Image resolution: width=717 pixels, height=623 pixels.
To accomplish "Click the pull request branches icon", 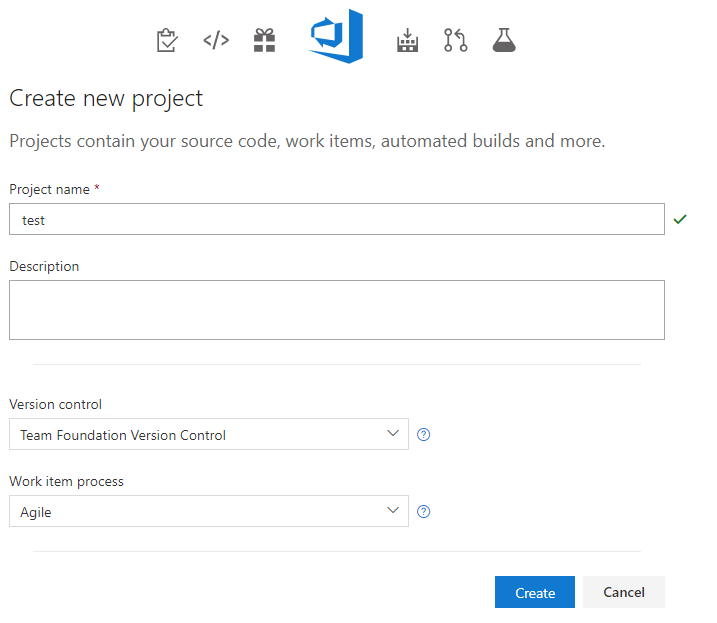I will [456, 40].
